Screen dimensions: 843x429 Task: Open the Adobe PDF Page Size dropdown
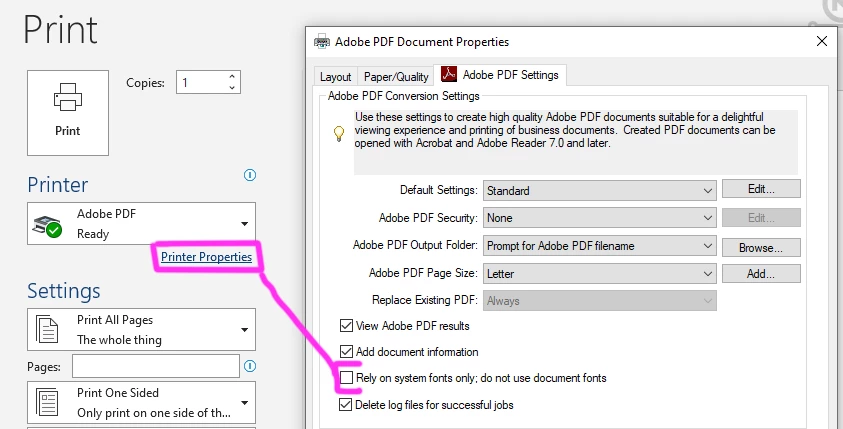(599, 274)
